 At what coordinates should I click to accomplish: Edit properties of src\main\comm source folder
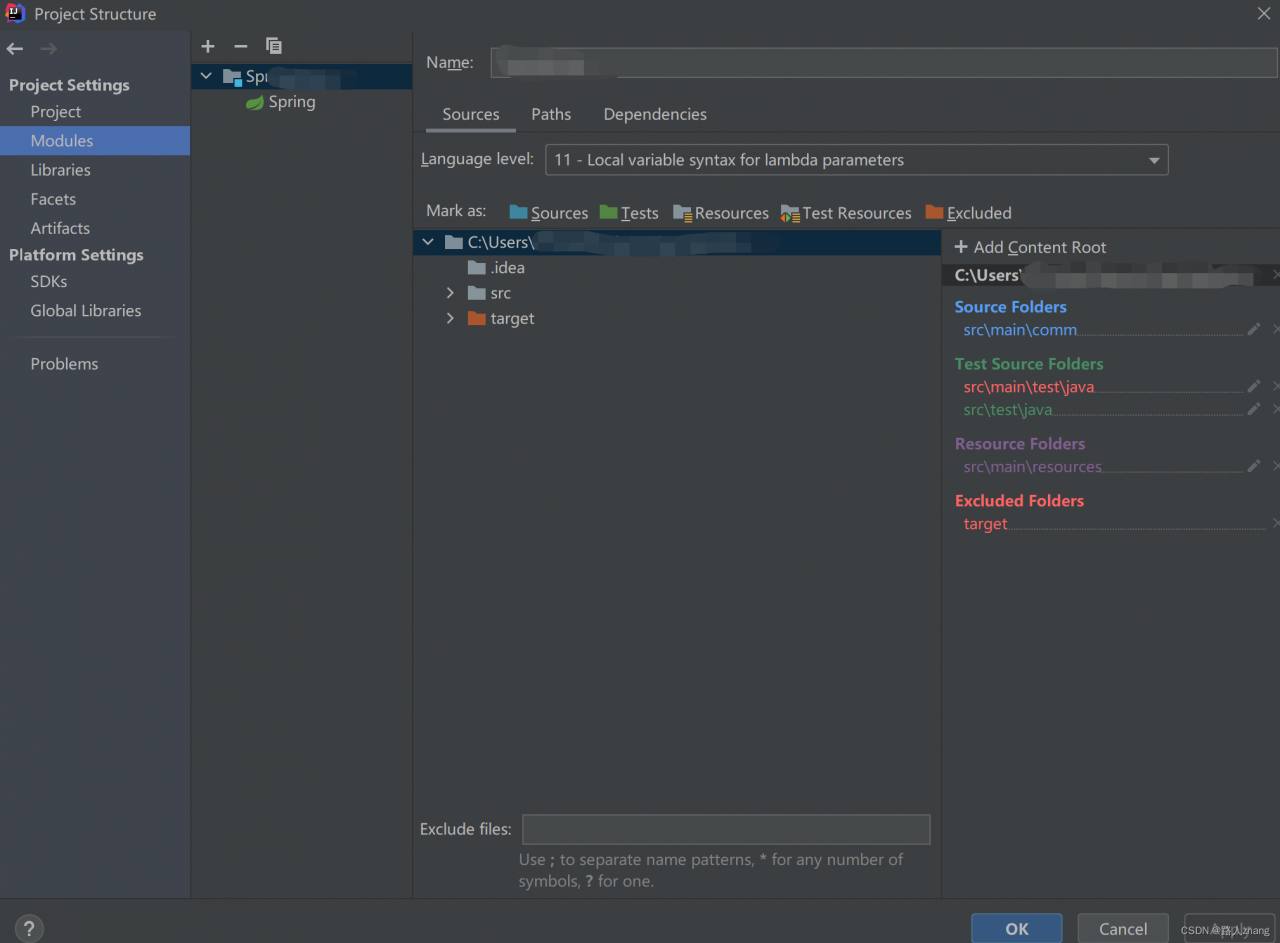(1253, 329)
